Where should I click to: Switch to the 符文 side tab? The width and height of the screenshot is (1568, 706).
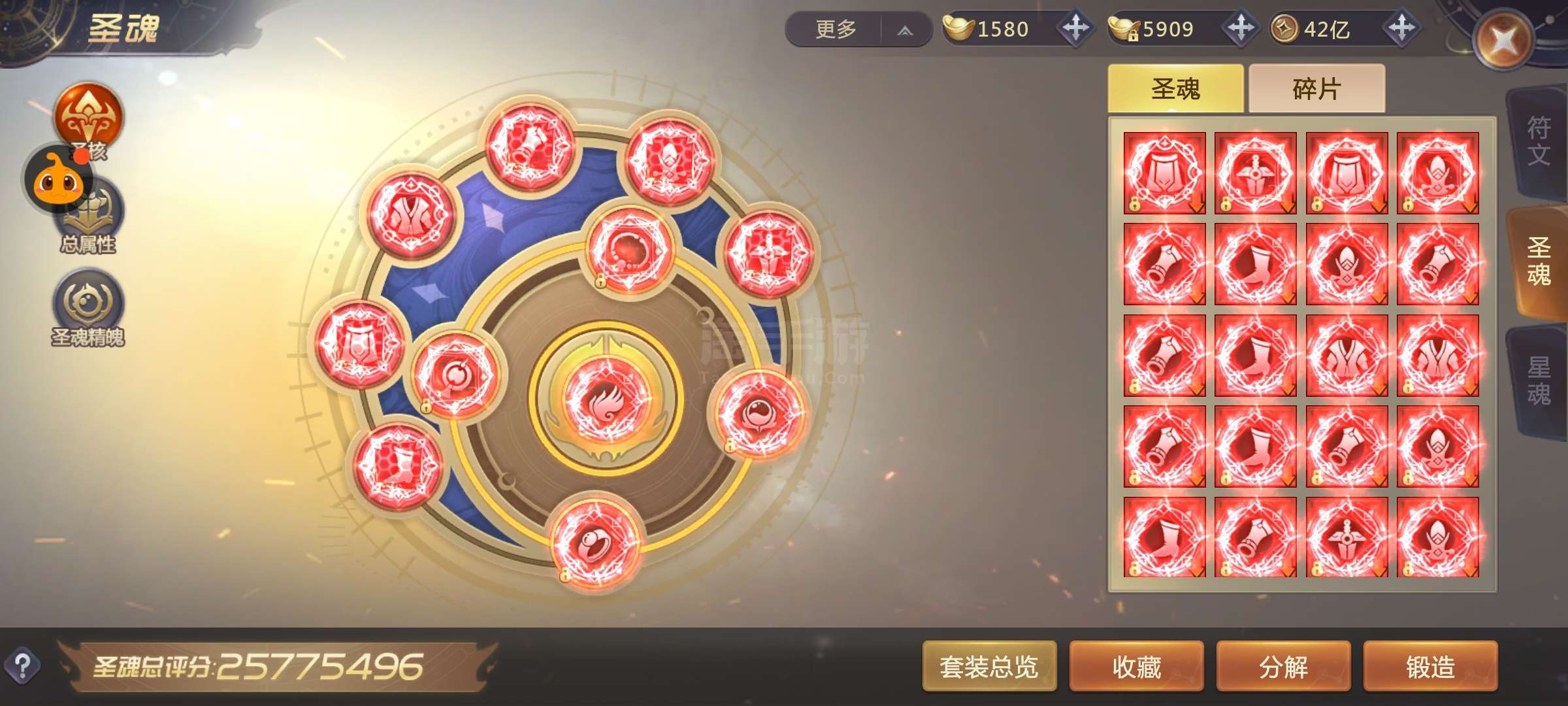pyautogui.click(x=1539, y=141)
